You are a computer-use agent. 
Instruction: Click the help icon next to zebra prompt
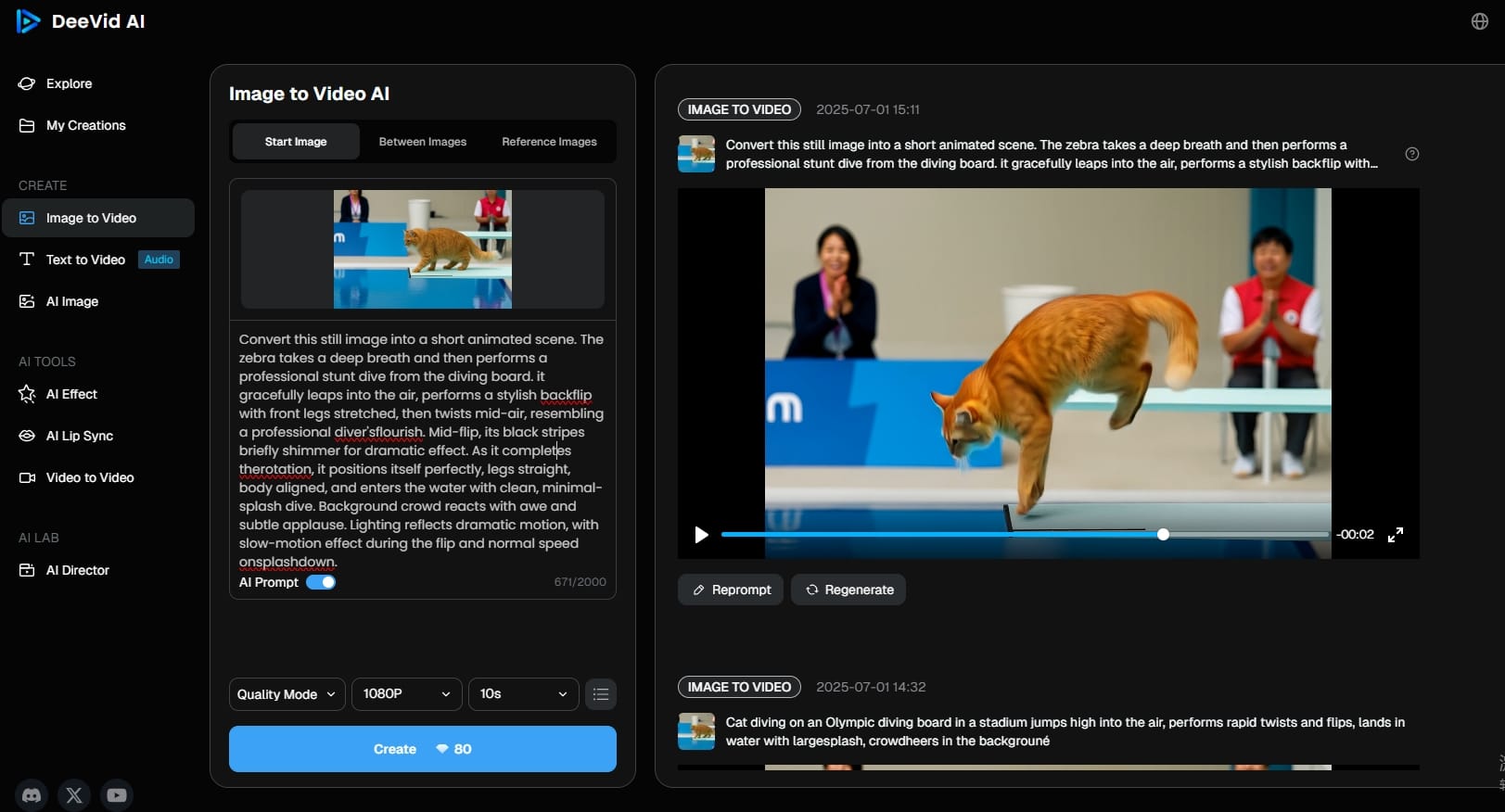click(x=1412, y=154)
